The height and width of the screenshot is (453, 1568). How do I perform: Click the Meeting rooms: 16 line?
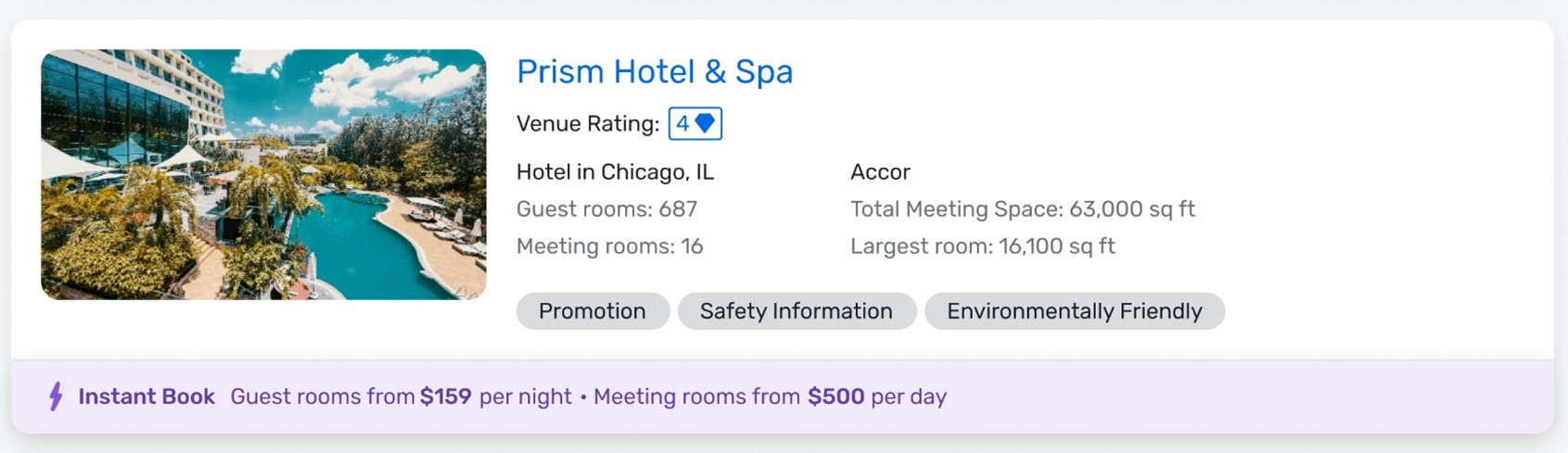(609, 246)
